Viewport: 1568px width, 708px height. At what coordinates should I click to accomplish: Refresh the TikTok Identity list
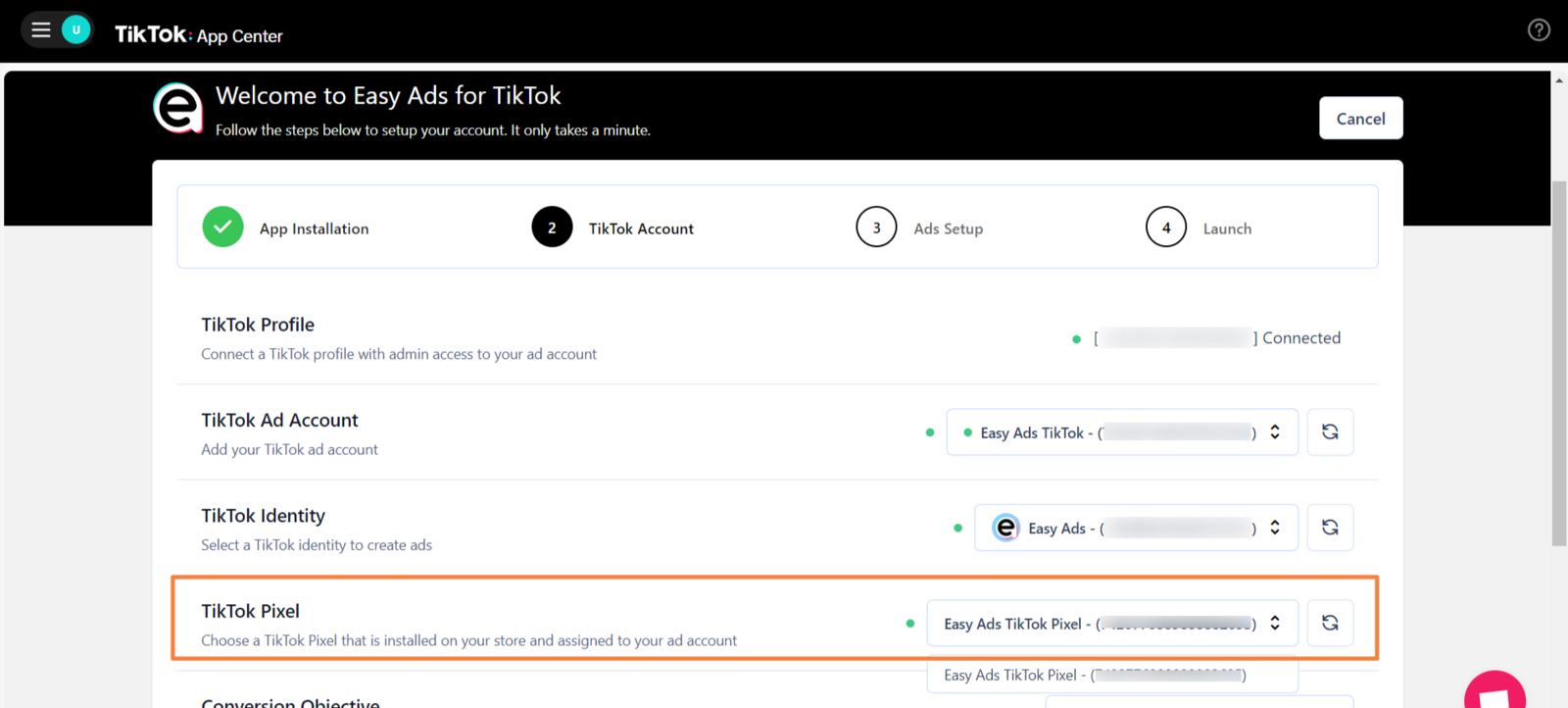pos(1330,528)
